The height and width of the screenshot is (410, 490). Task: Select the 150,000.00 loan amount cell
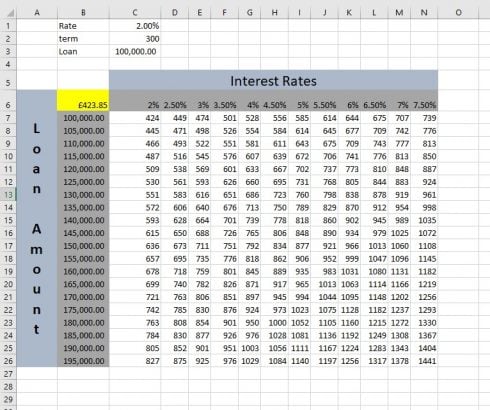click(83, 246)
